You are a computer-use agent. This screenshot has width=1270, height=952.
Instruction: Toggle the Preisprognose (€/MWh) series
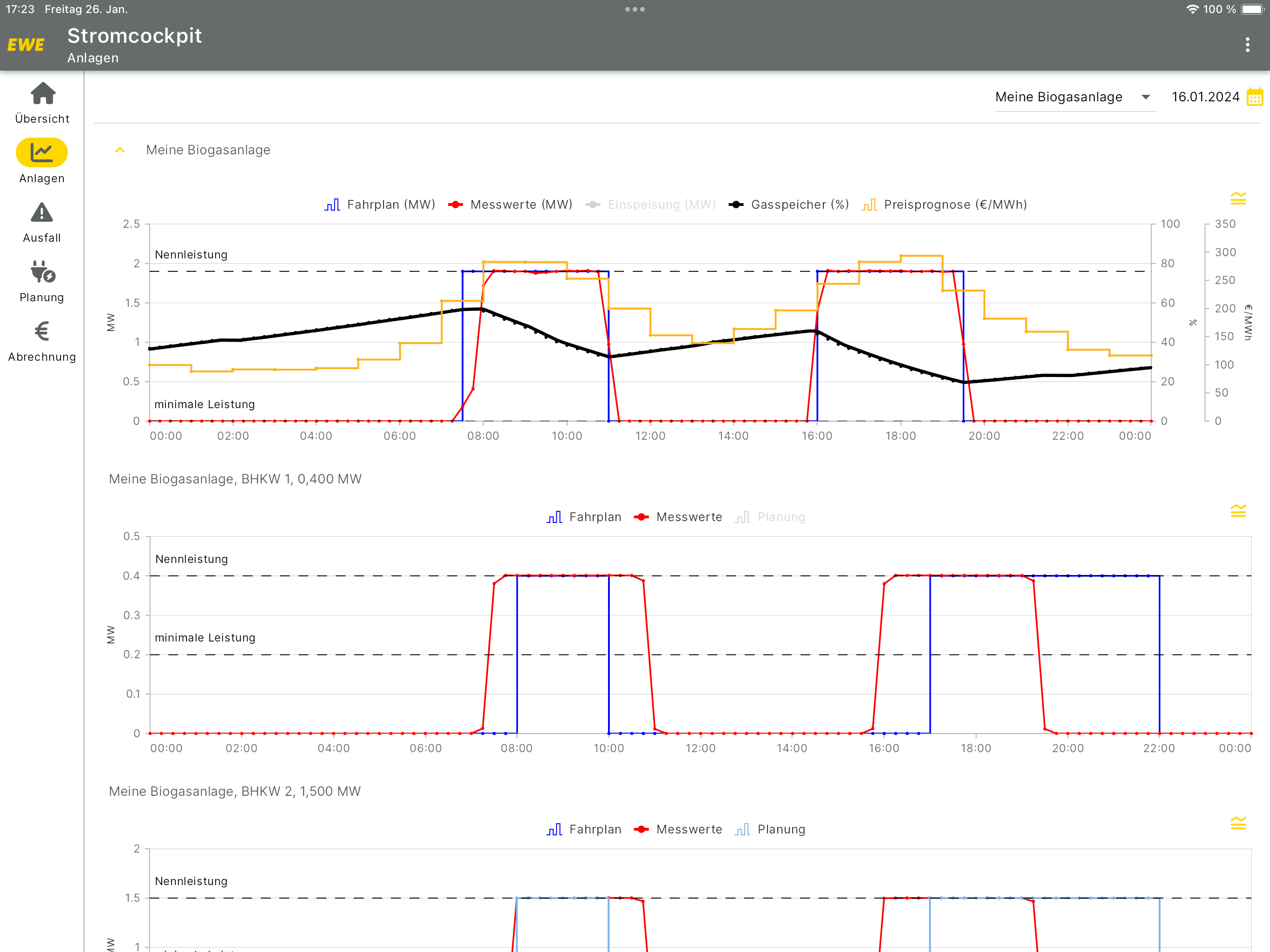[944, 205]
